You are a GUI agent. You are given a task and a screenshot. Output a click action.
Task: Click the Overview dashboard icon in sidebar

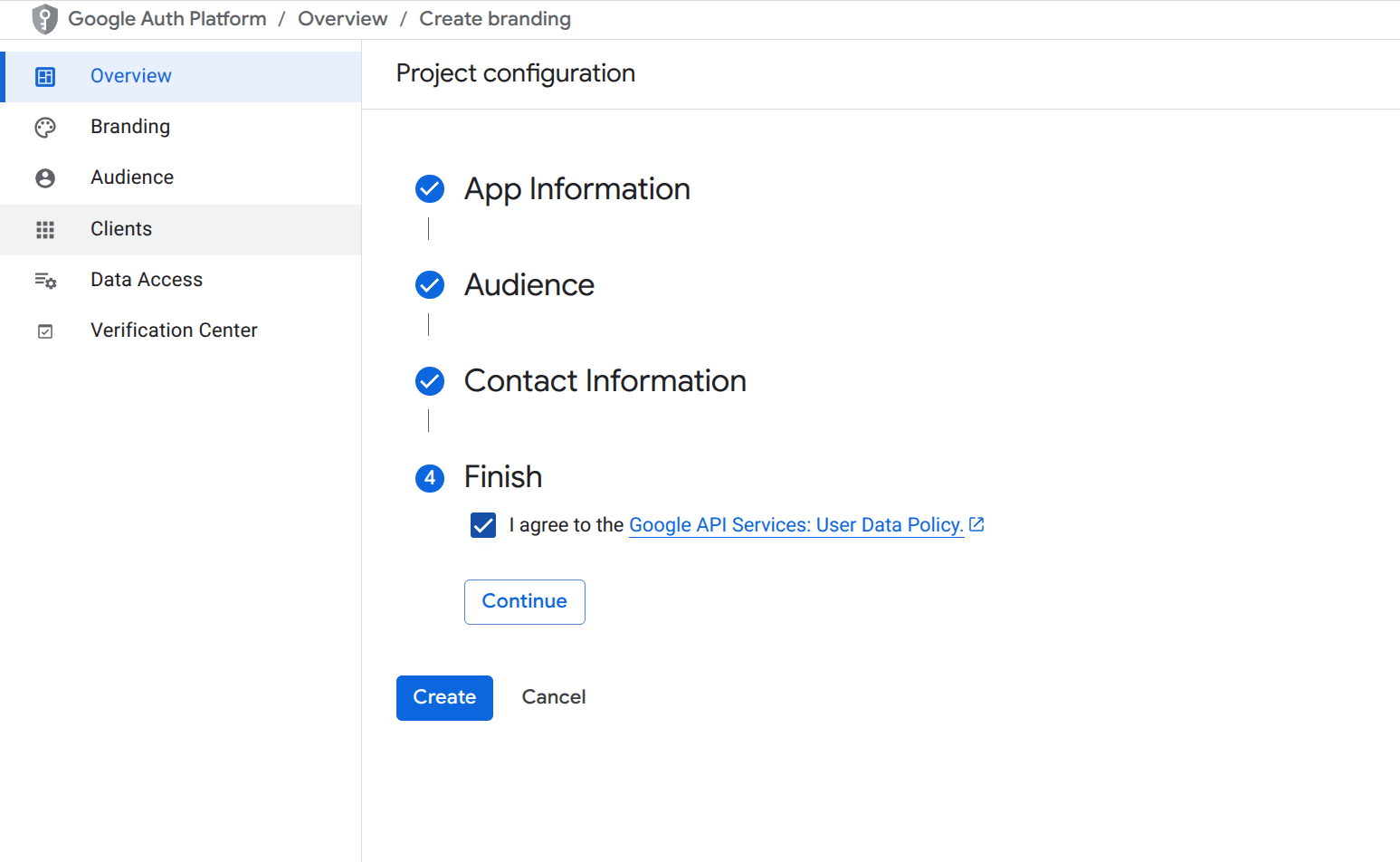(45, 77)
